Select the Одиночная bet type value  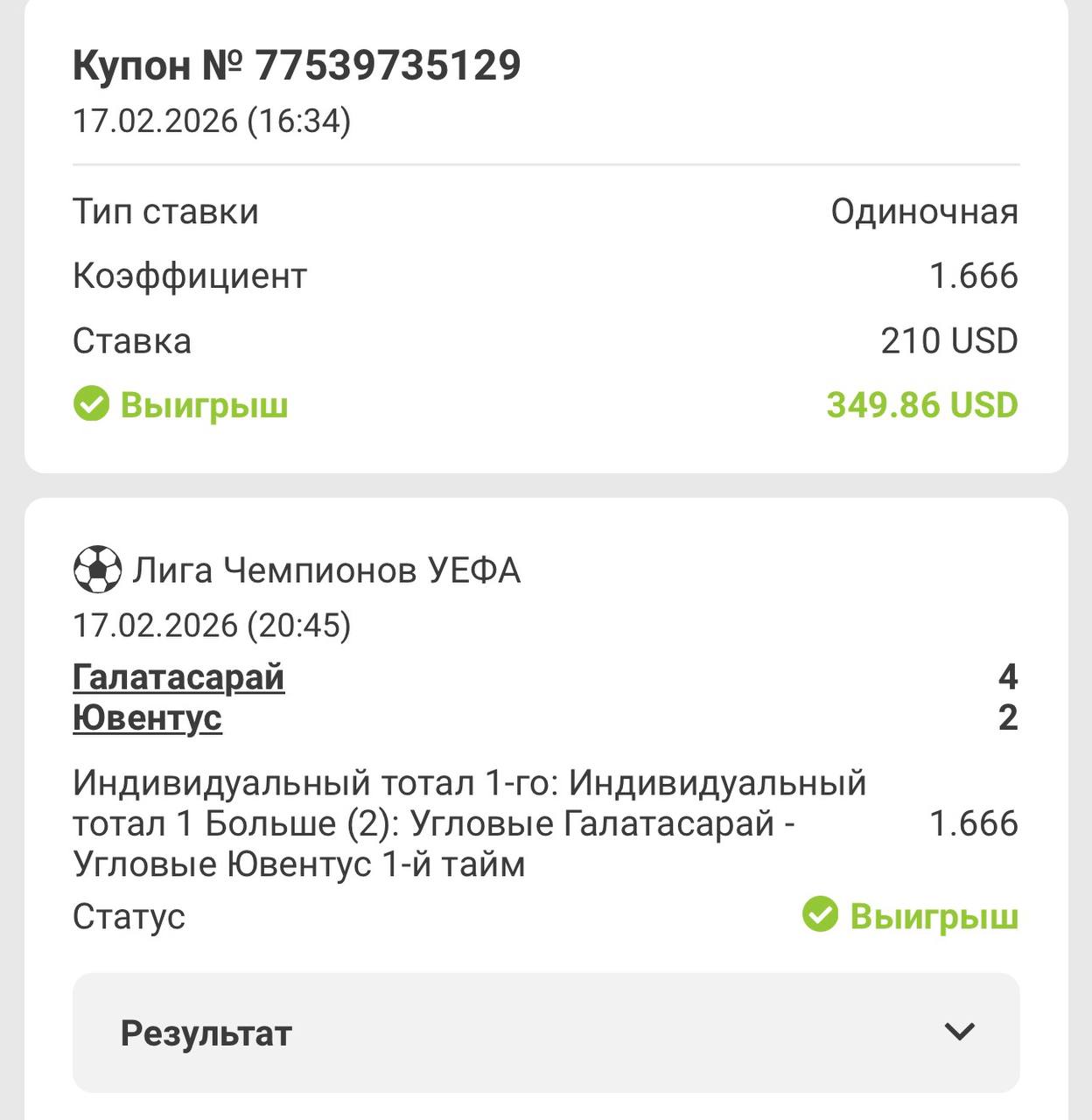click(924, 212)
